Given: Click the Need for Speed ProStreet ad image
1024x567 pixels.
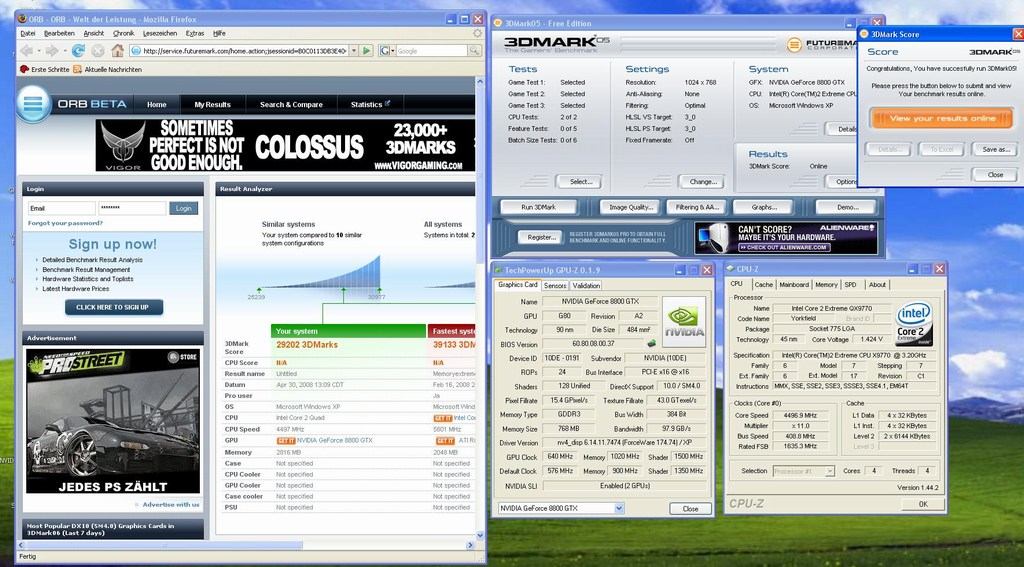Looking at the screenshot, I should [113, 421].
